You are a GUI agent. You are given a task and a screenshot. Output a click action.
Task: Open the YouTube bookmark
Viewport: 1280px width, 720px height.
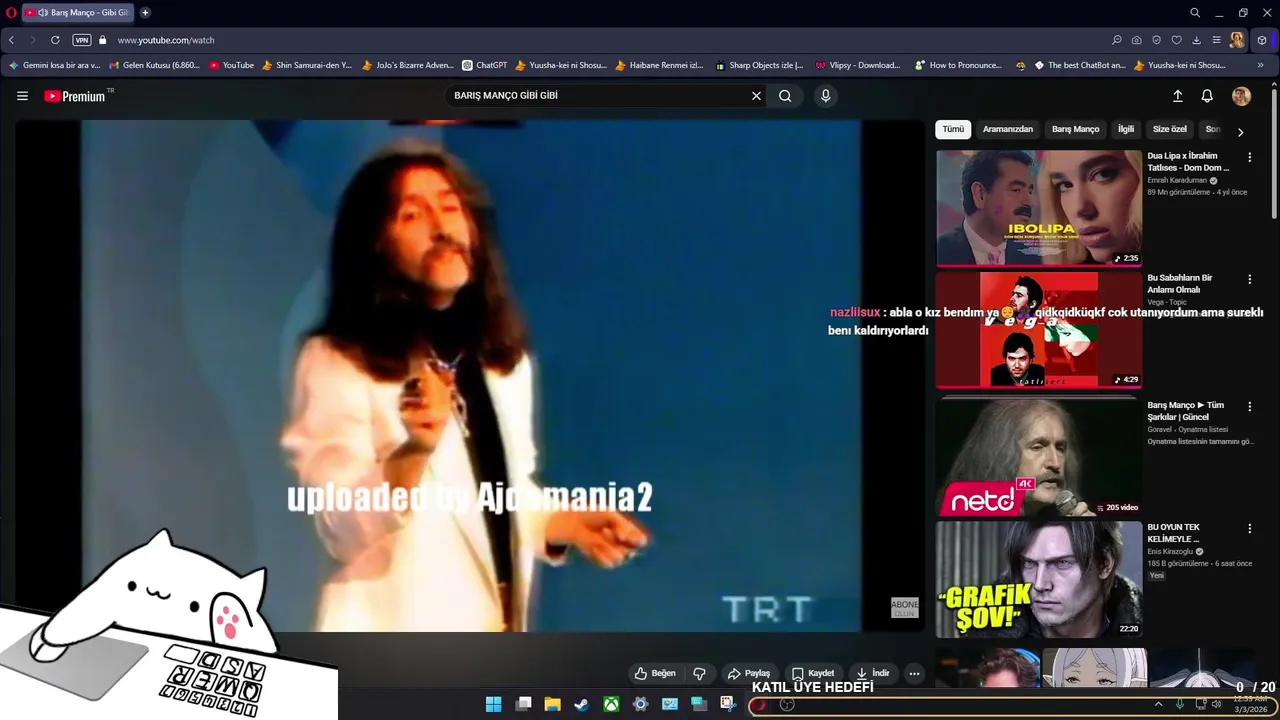tap(231, 65)
